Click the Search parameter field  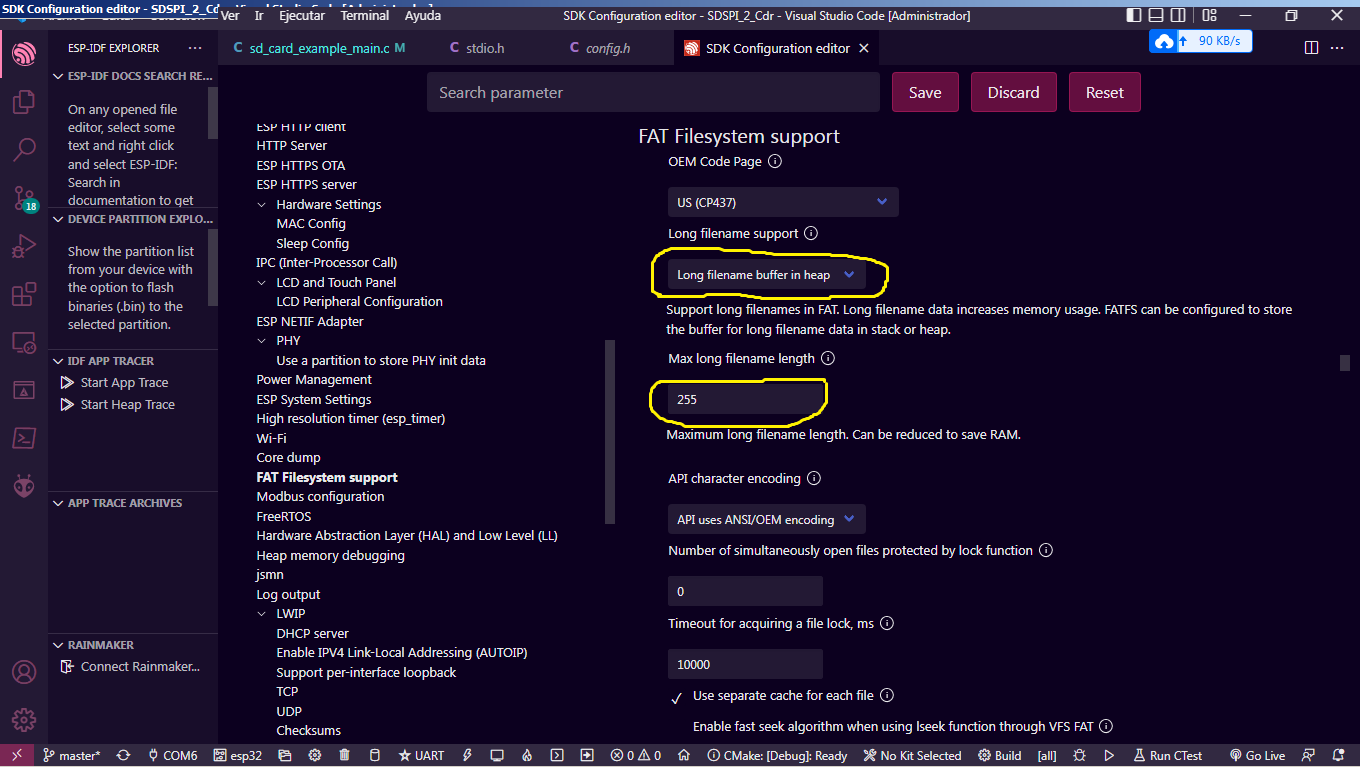[654, 92]
